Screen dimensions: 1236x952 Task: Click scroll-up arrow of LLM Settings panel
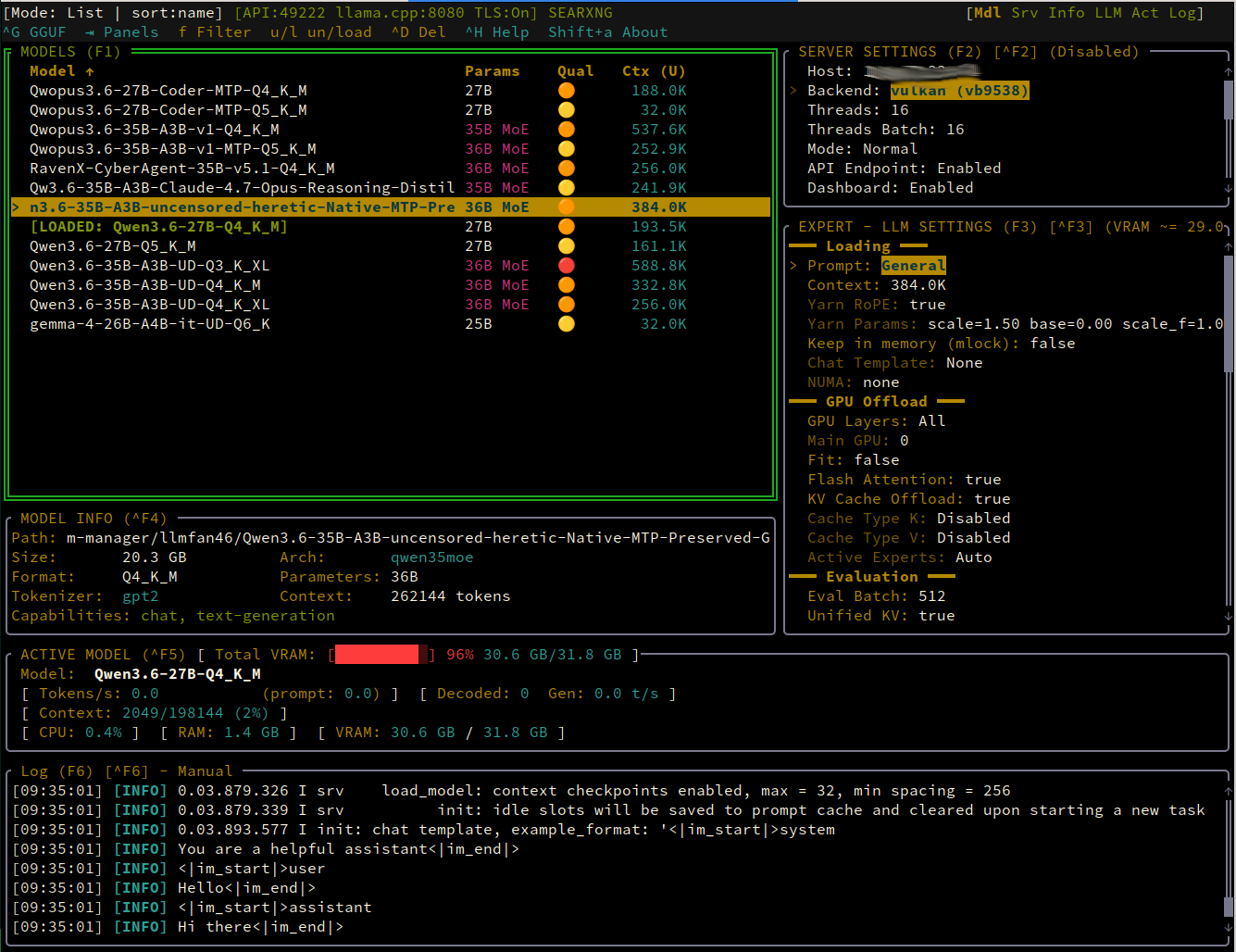coord(1229,246)
